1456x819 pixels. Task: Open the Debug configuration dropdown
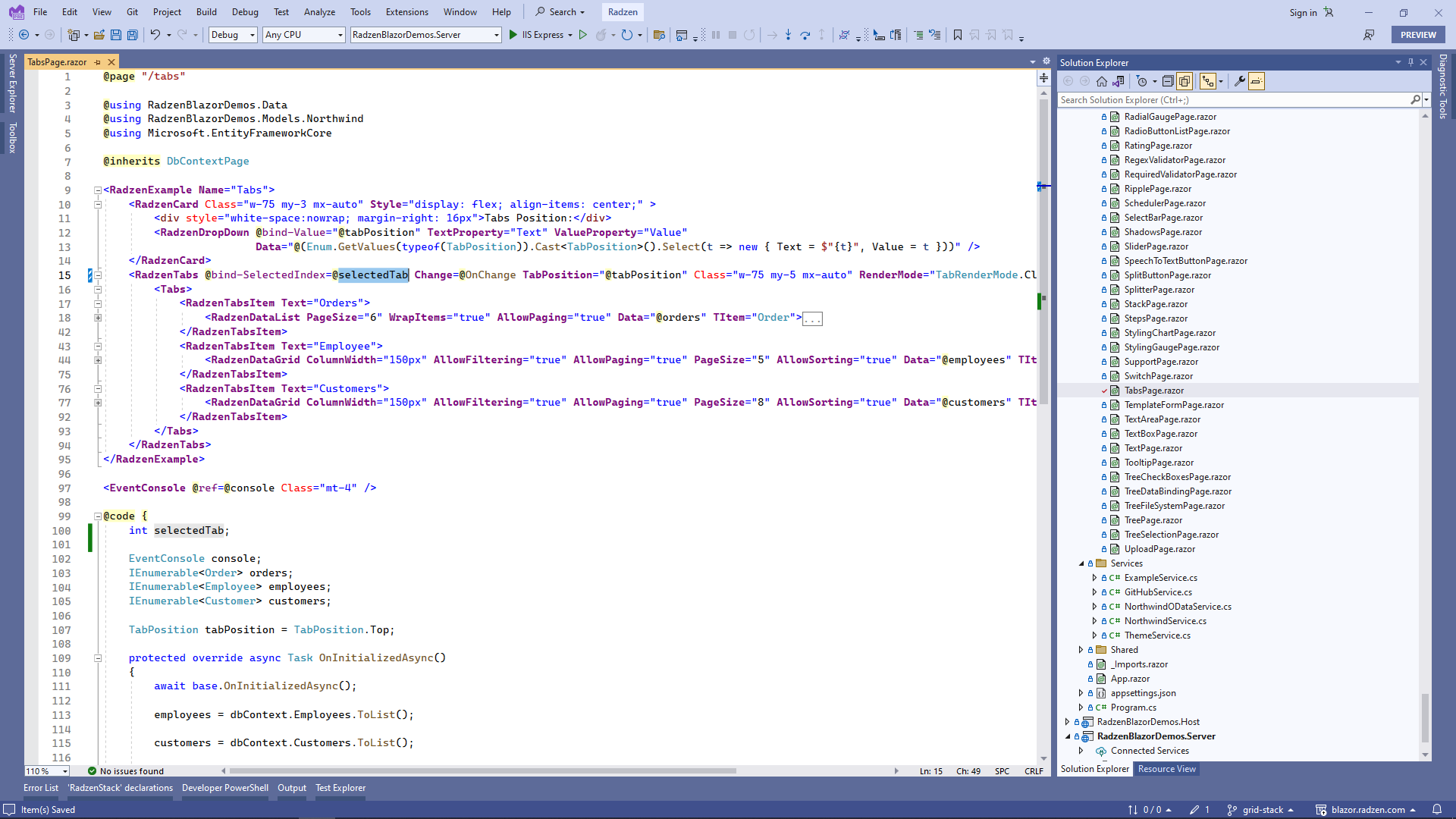(253, 35)
